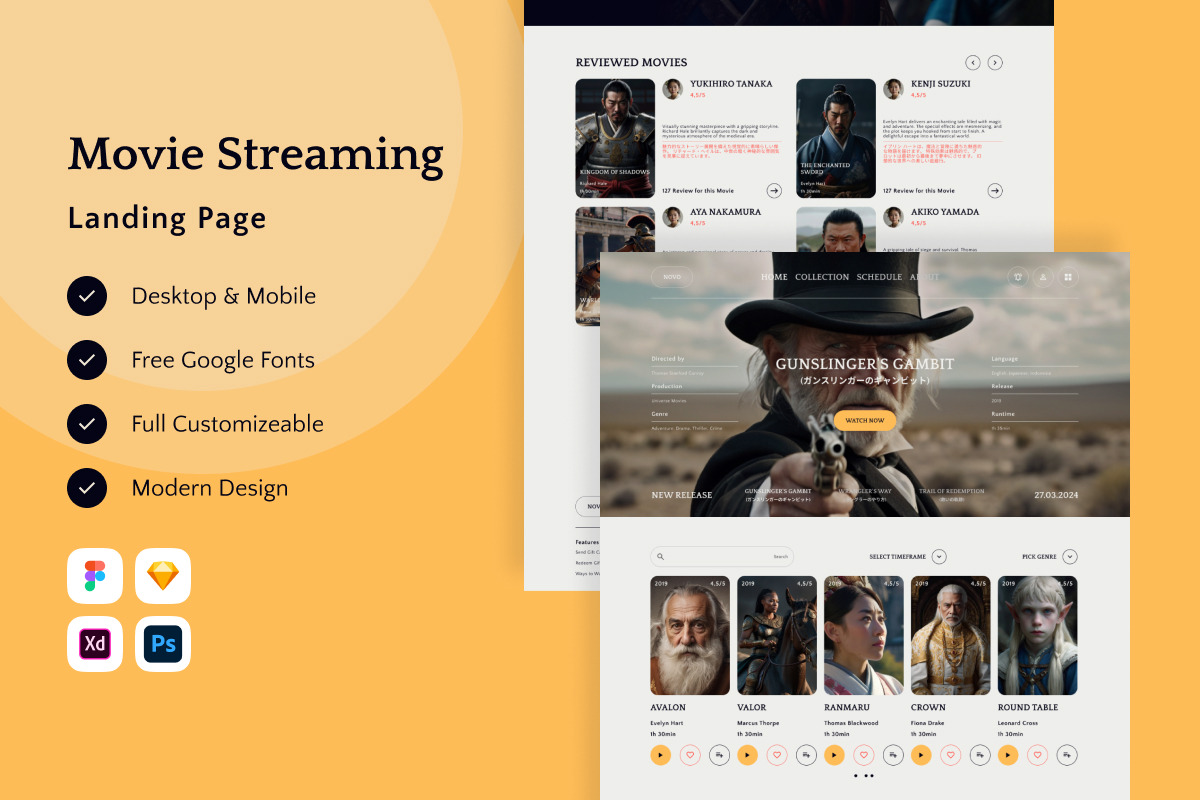Image resolution: width=1200 pixels, height=800 pixels.
Task: Click the Photoshop icon
Action: pos(163,644)
